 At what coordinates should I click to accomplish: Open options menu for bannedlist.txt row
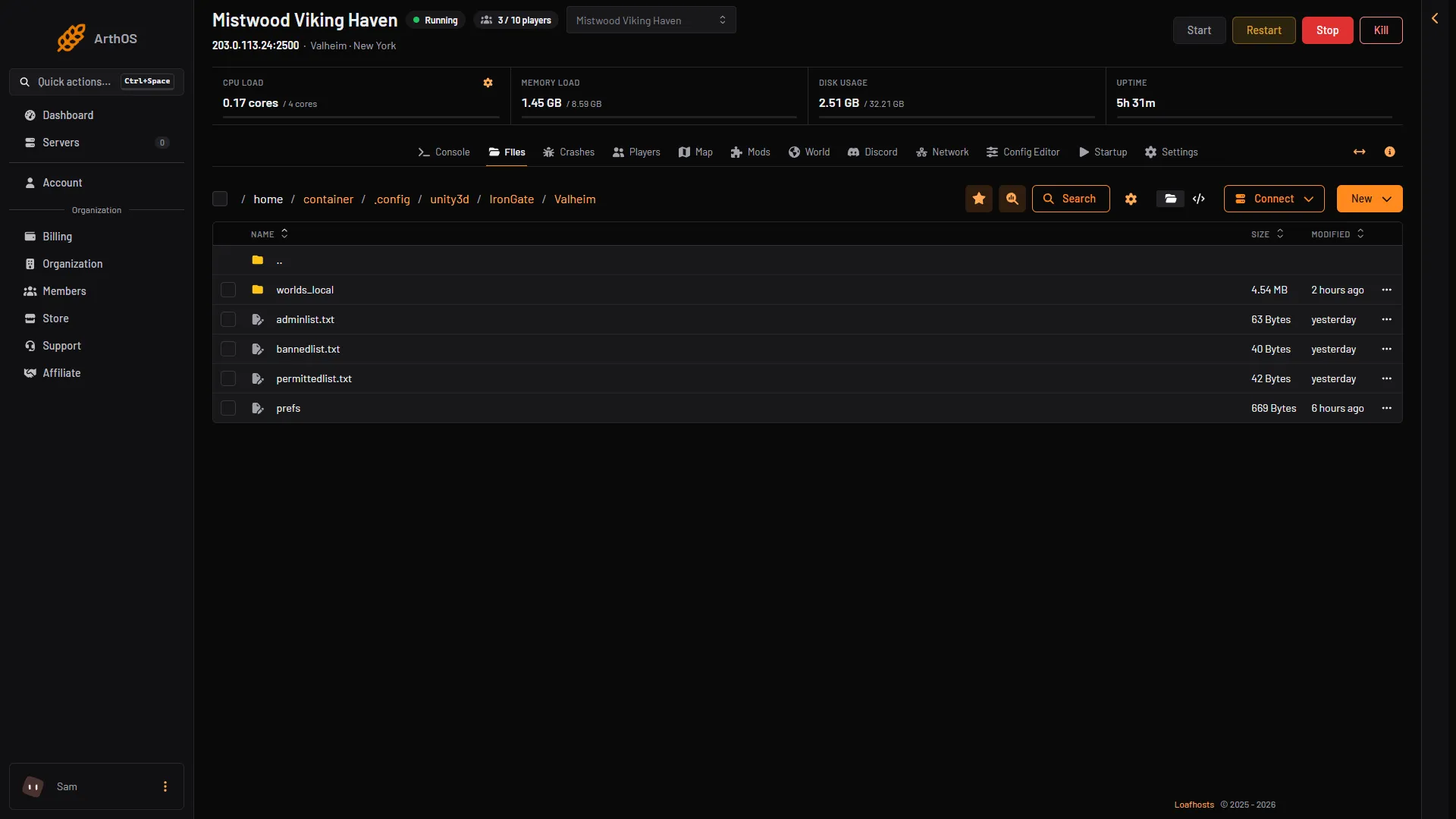1387,349
